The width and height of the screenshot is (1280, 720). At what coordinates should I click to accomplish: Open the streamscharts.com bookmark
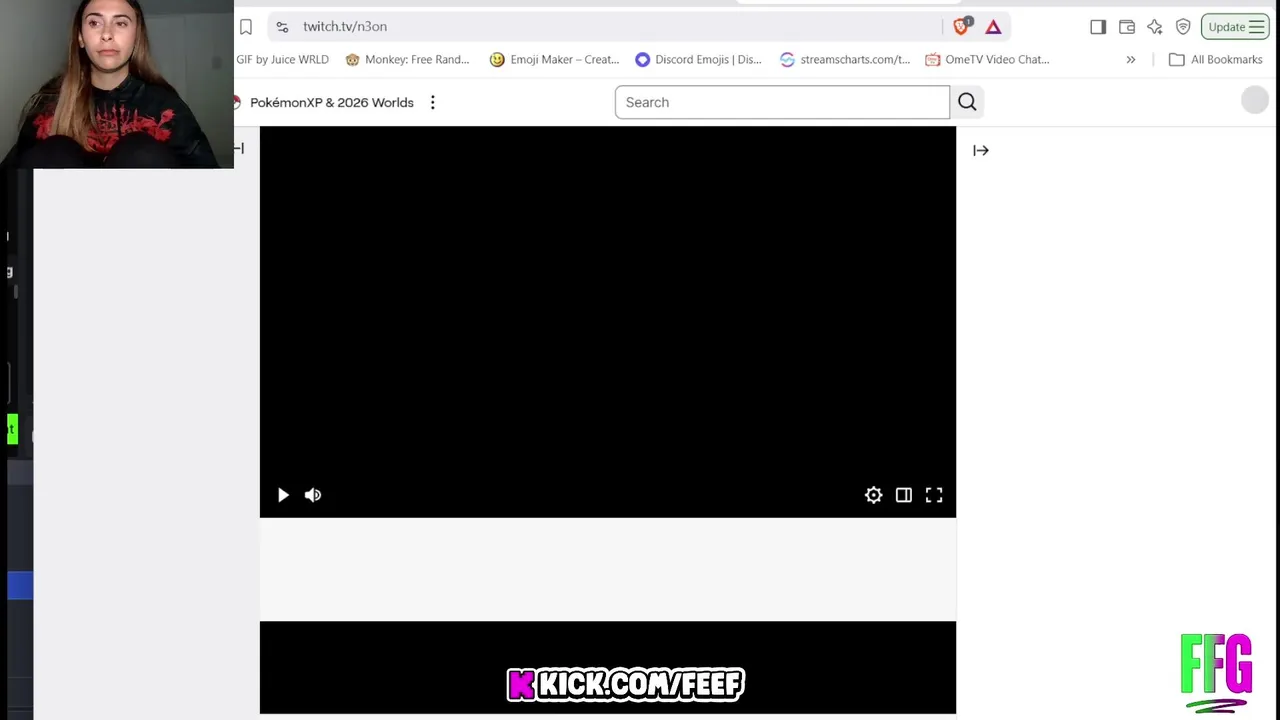pos(845,60)
